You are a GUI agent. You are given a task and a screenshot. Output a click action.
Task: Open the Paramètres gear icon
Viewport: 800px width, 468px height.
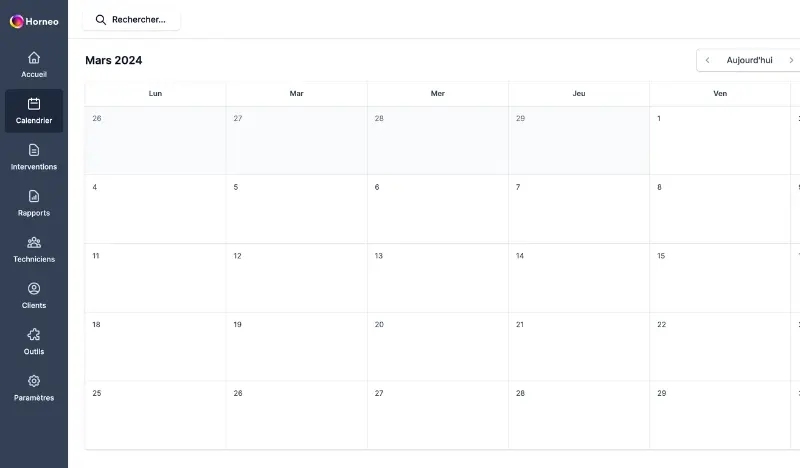click(x=34, y=381)
